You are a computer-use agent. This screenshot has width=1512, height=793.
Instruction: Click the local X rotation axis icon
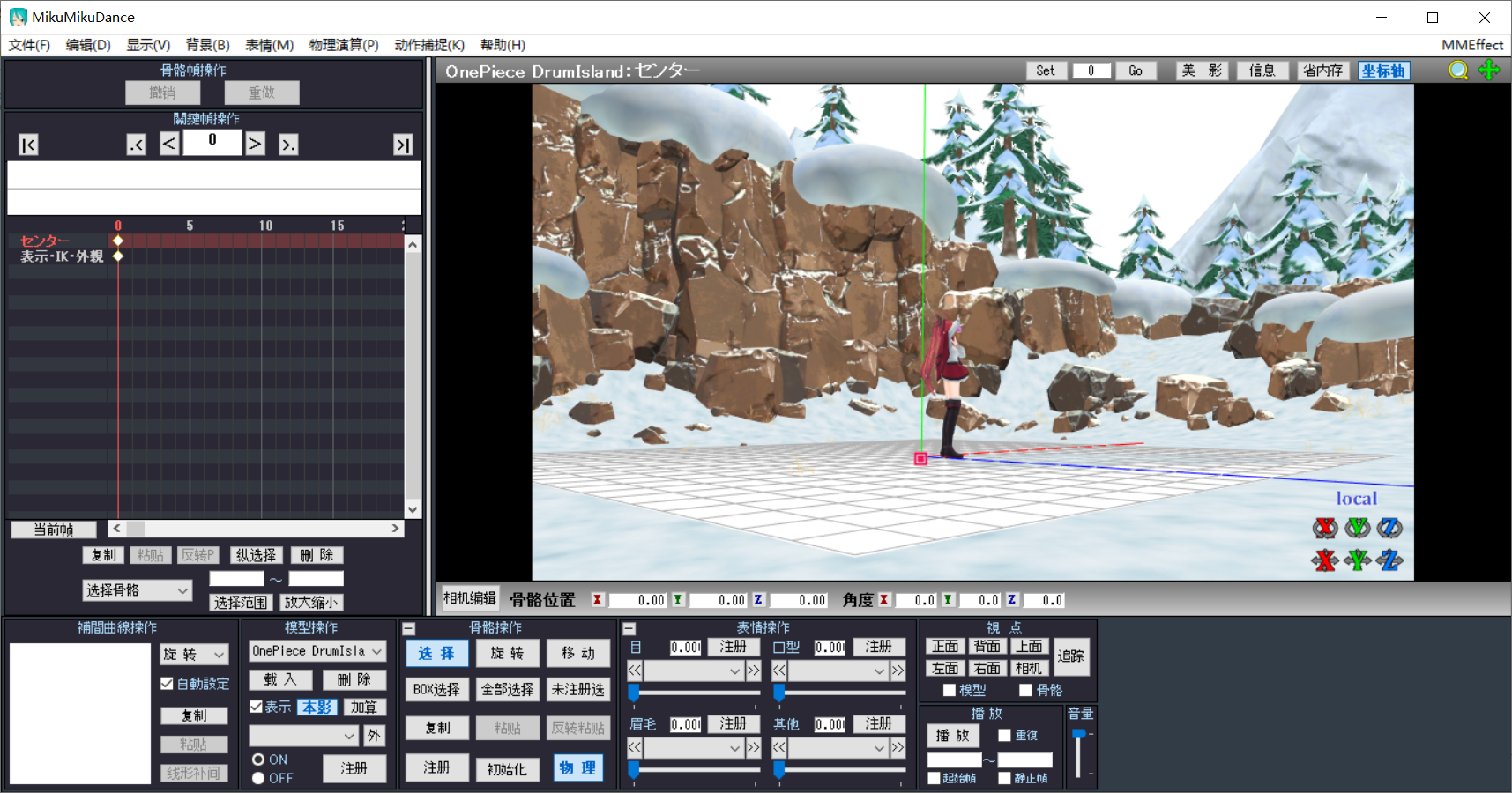coord(1325,528)
